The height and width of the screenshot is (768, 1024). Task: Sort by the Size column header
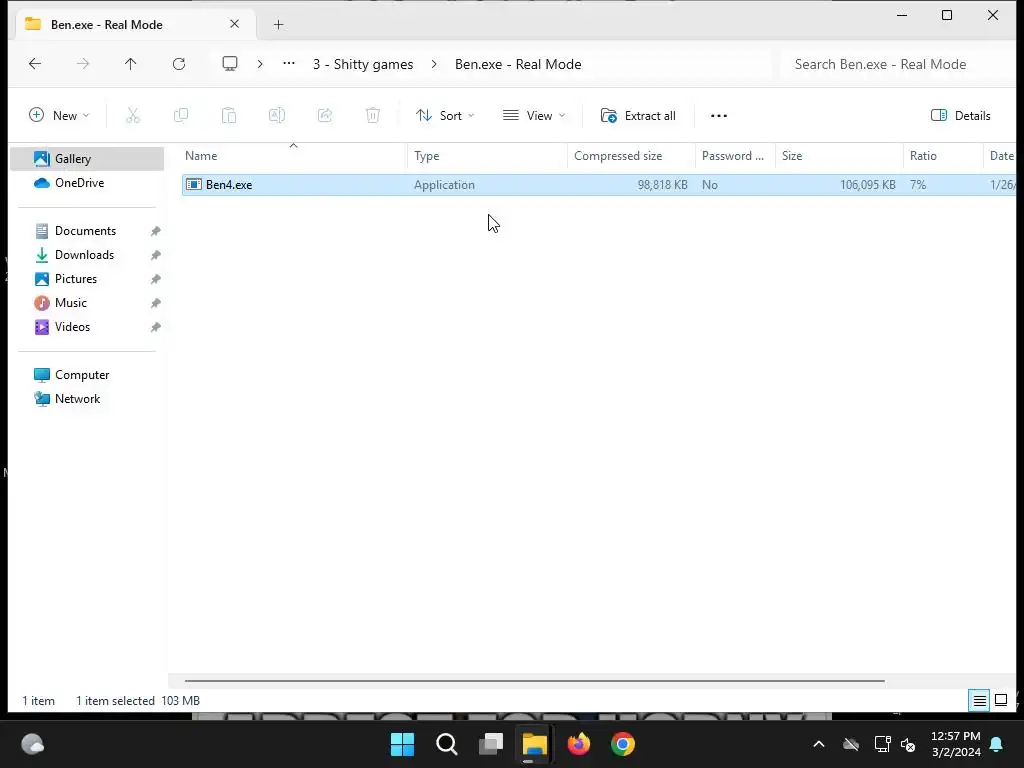839,156
